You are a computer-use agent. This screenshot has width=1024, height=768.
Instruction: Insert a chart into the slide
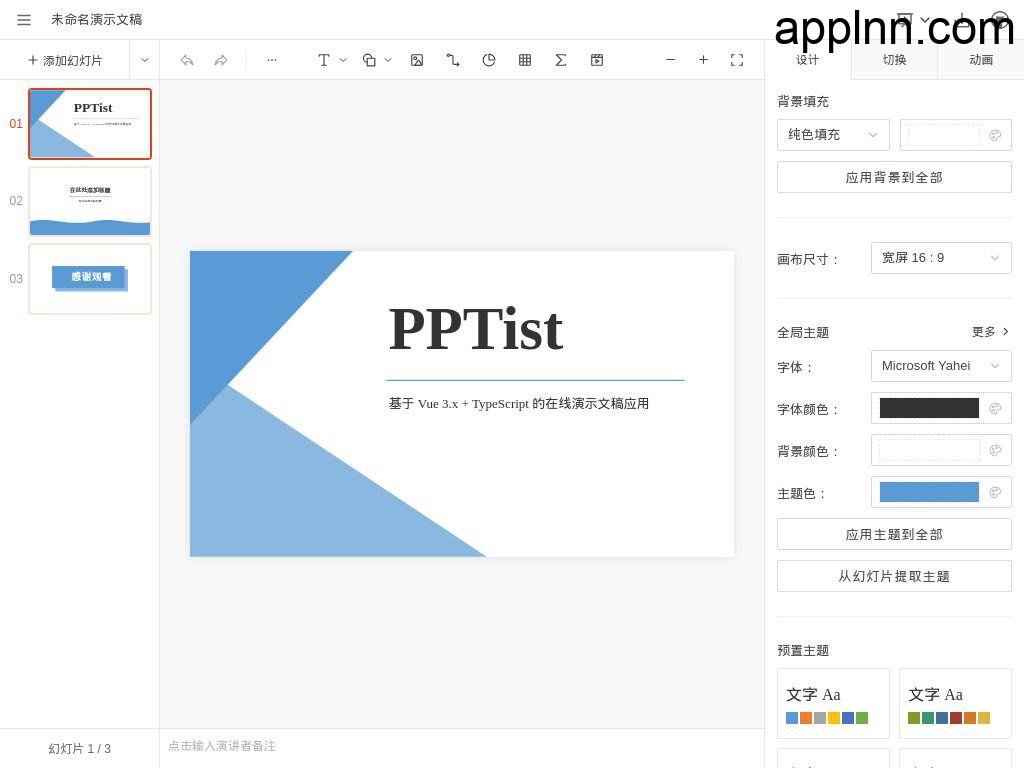[489, 60]
